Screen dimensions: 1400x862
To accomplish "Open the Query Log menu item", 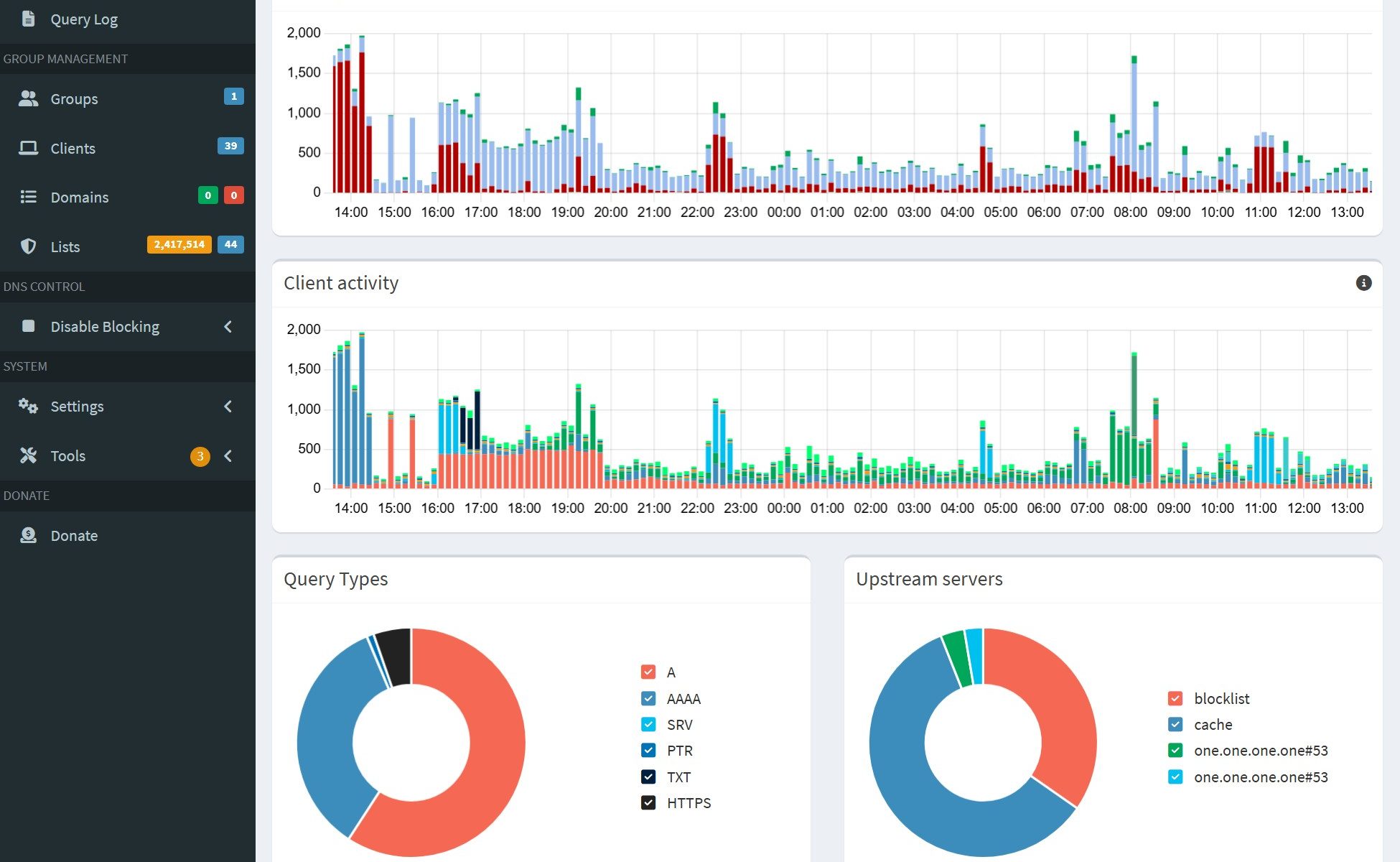I will (x=84, y=19).
